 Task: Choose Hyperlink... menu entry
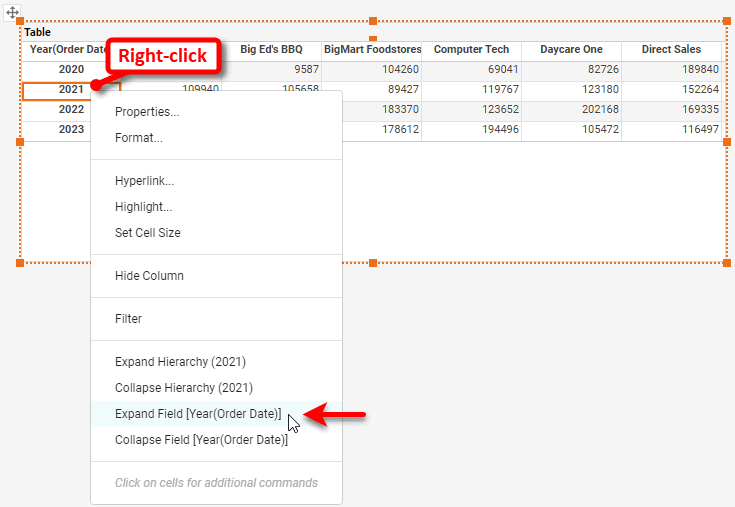click(144, 181)
